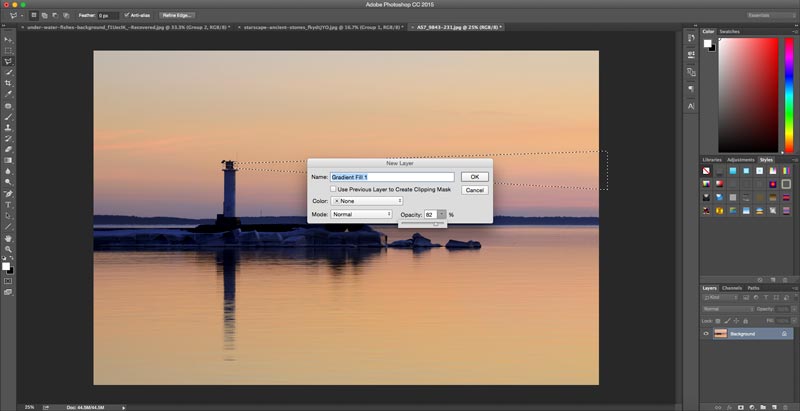Select the Type tool

[x=8, y=205]
